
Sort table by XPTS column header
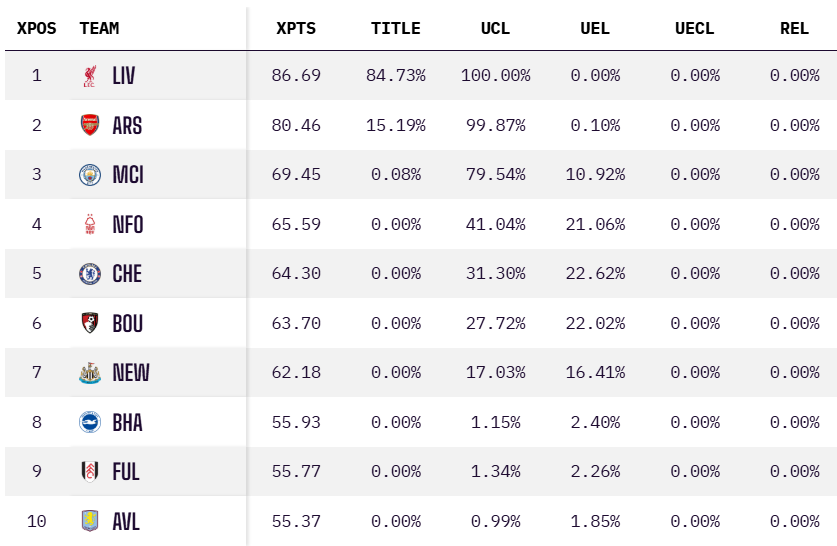coord(296,28)
